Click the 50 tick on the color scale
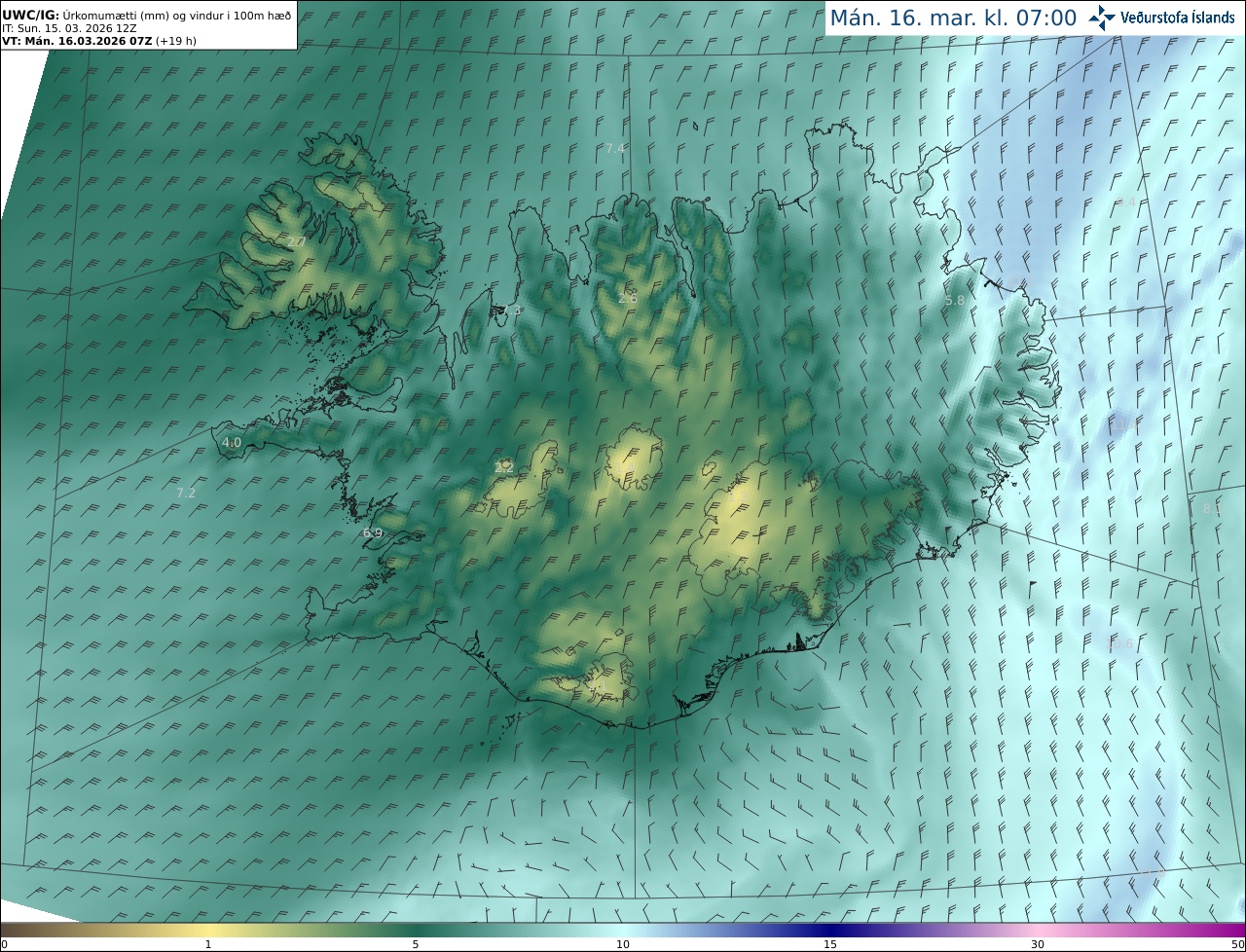1246x952 pixels. [1237, 944]
